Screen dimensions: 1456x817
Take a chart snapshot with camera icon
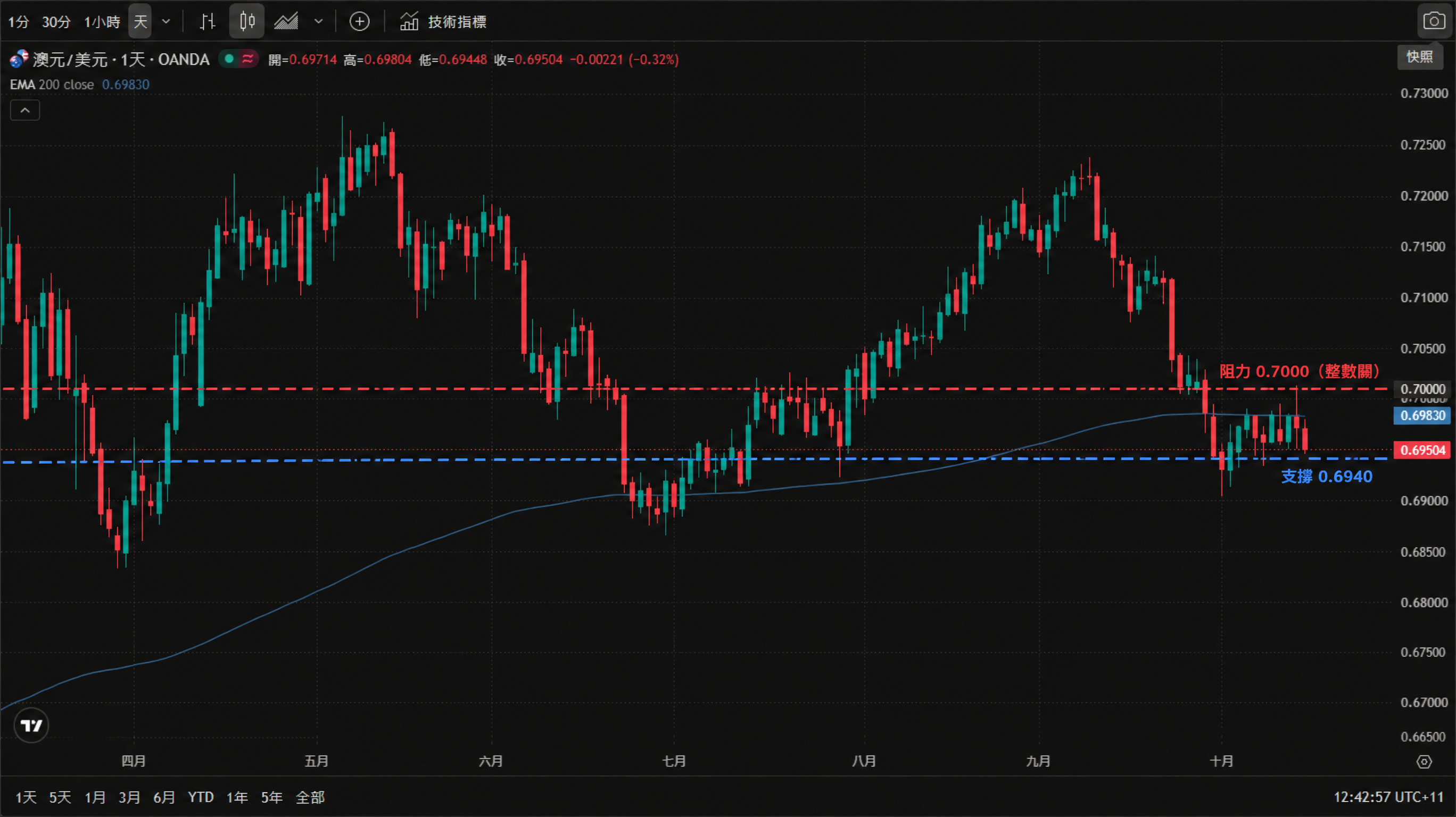pos(1434,21)
